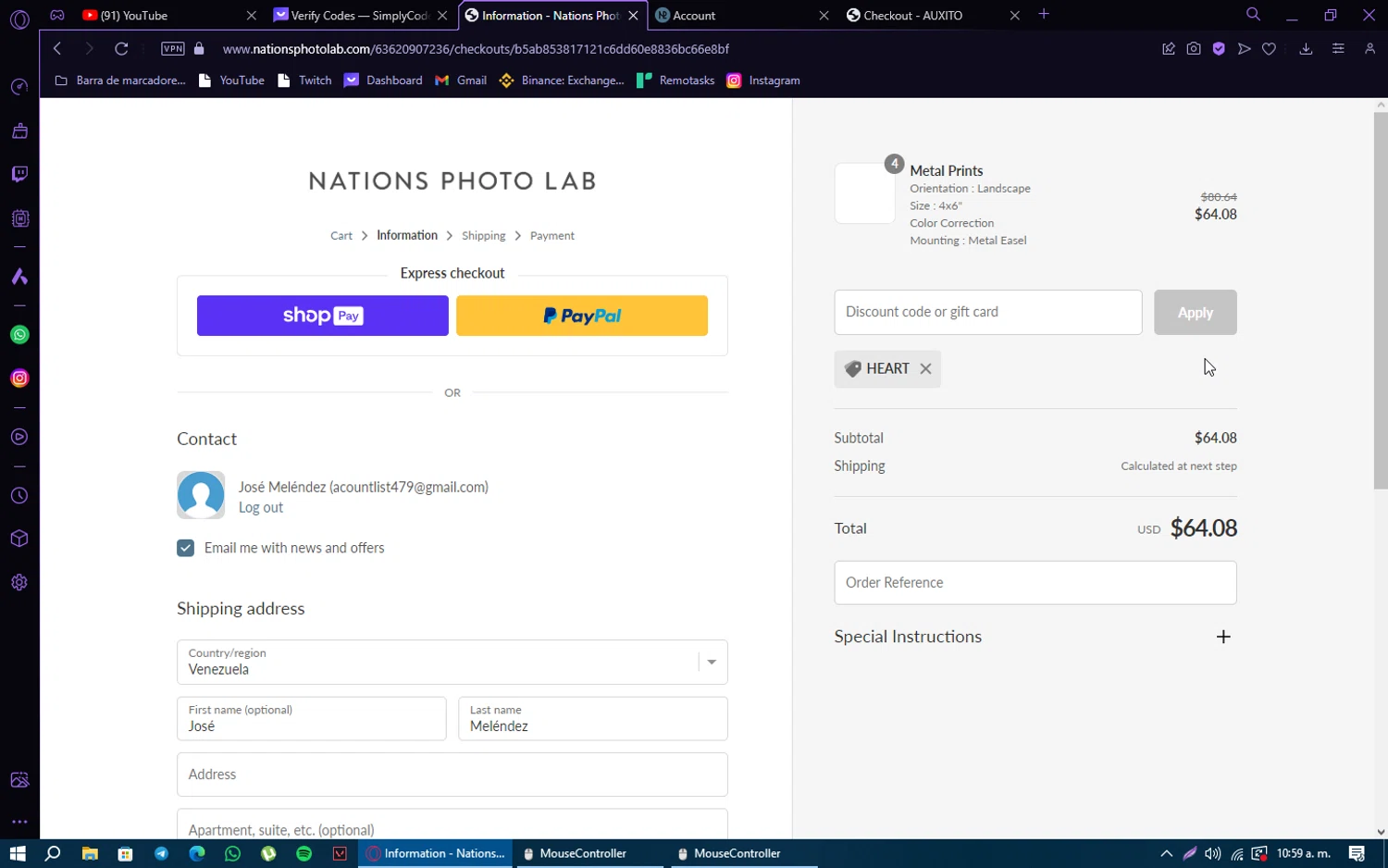Open the Country/region dropdown

coord(452,662)
